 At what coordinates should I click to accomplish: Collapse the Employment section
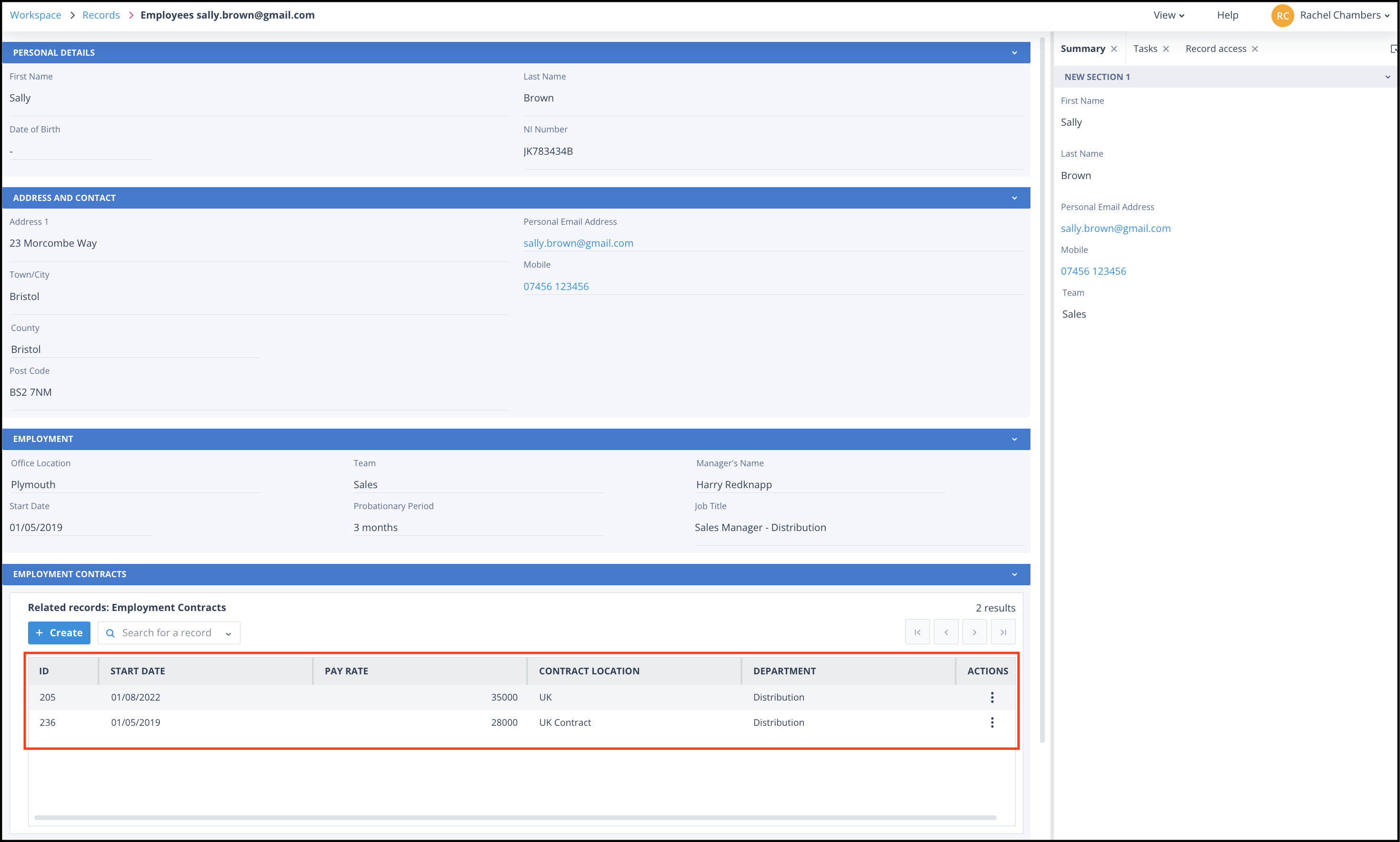(x=1014, y=439)
